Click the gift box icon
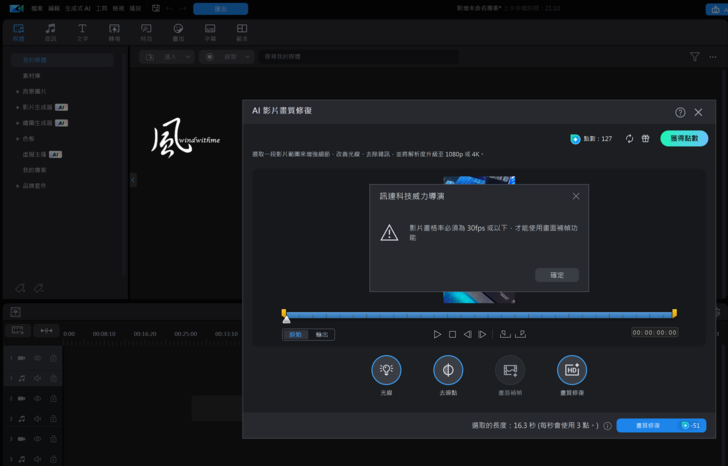The image size is (728, 466). click(646, 139)
